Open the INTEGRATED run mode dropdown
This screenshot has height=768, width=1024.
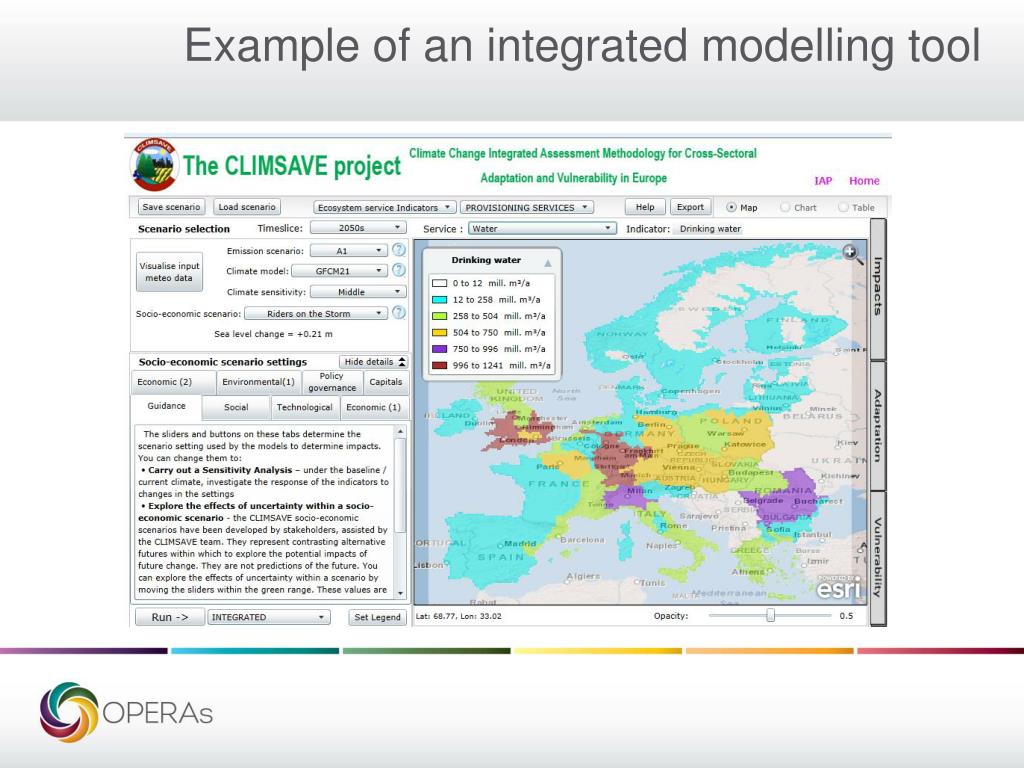[x=268, y=617]
